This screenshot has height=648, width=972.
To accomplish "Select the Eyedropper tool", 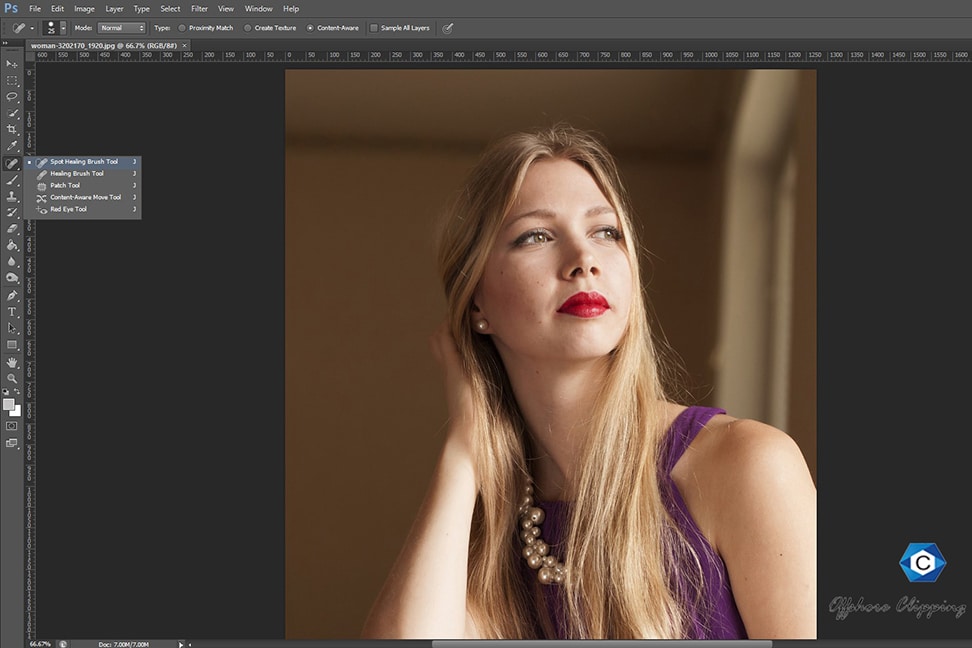I will 12,146.
